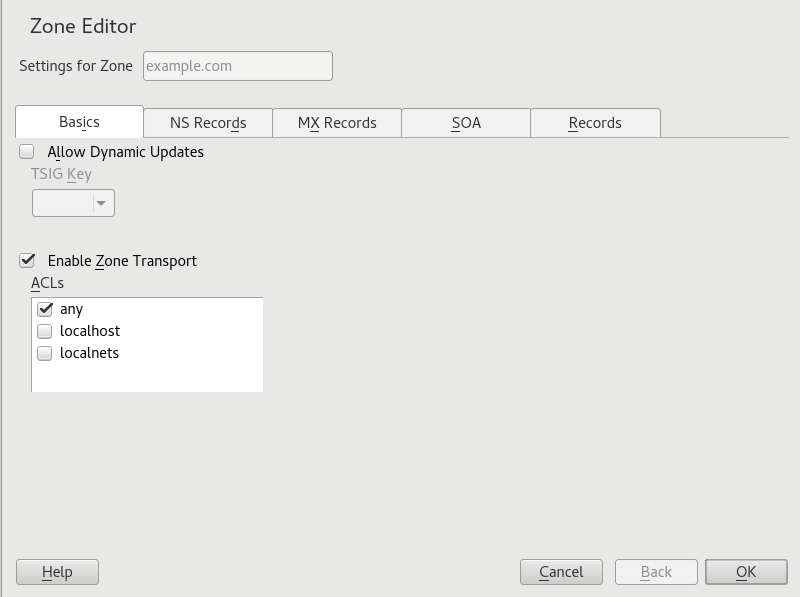Click the ACLs label above the list
800x597 pixels.
click(47, 283)
